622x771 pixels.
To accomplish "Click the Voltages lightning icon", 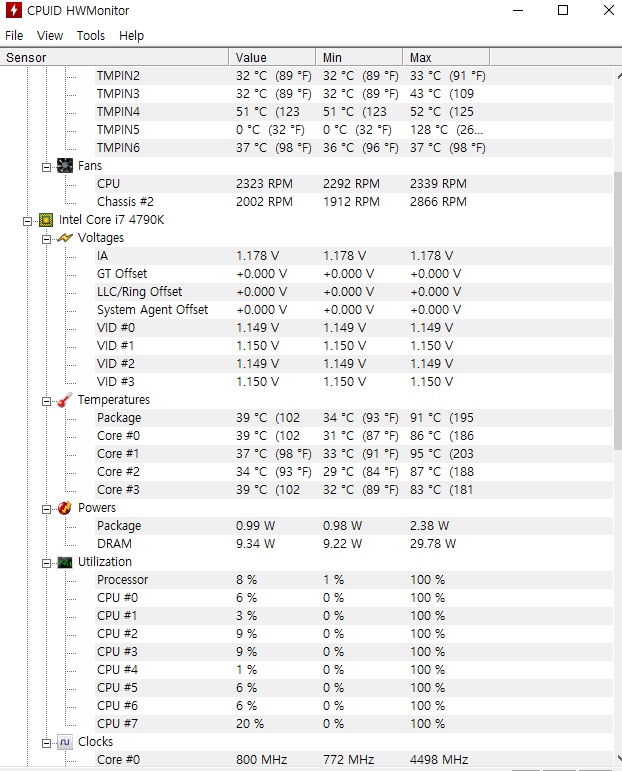I will coord(64,238).
